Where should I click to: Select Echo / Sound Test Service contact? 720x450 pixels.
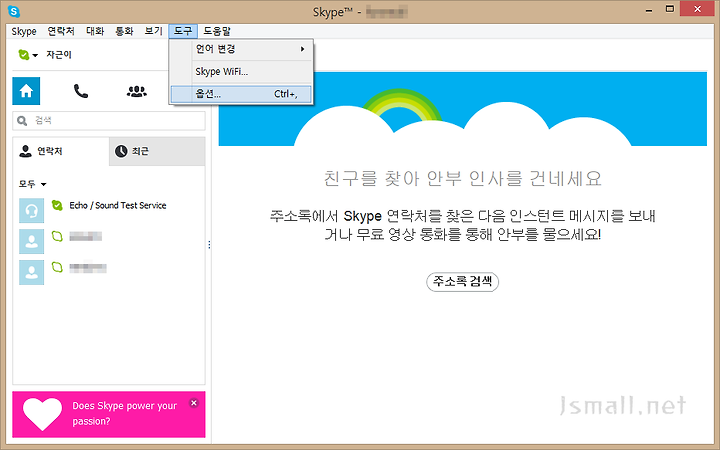pos(109,210)
